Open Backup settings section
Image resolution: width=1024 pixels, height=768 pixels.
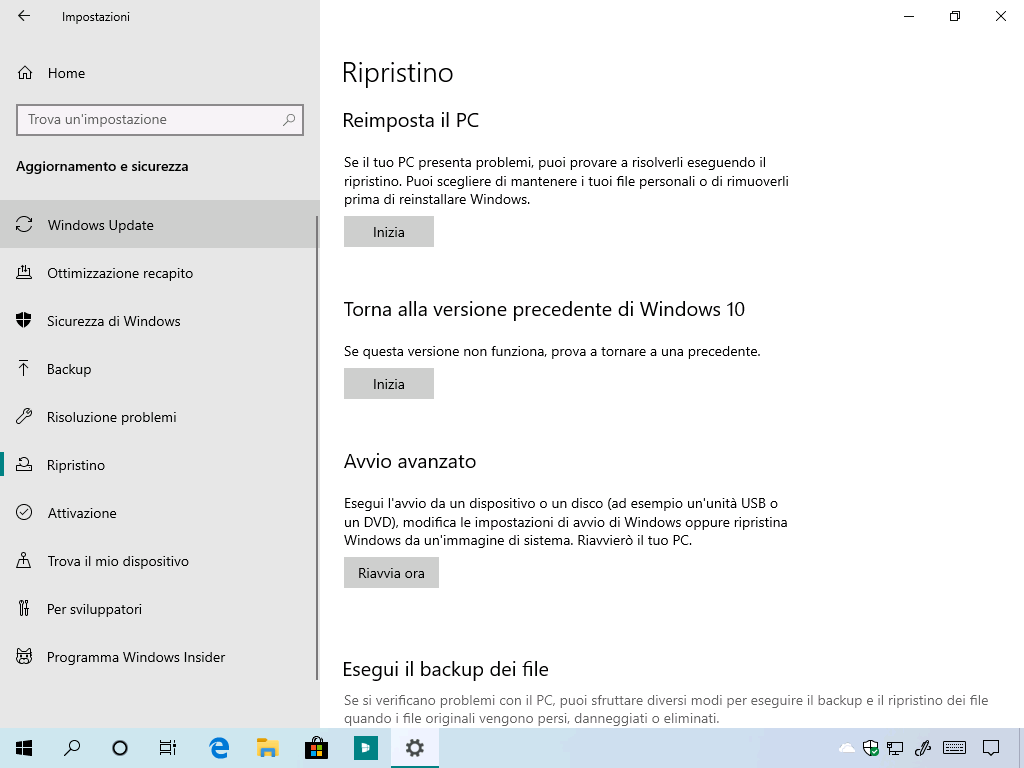[158, 369]
